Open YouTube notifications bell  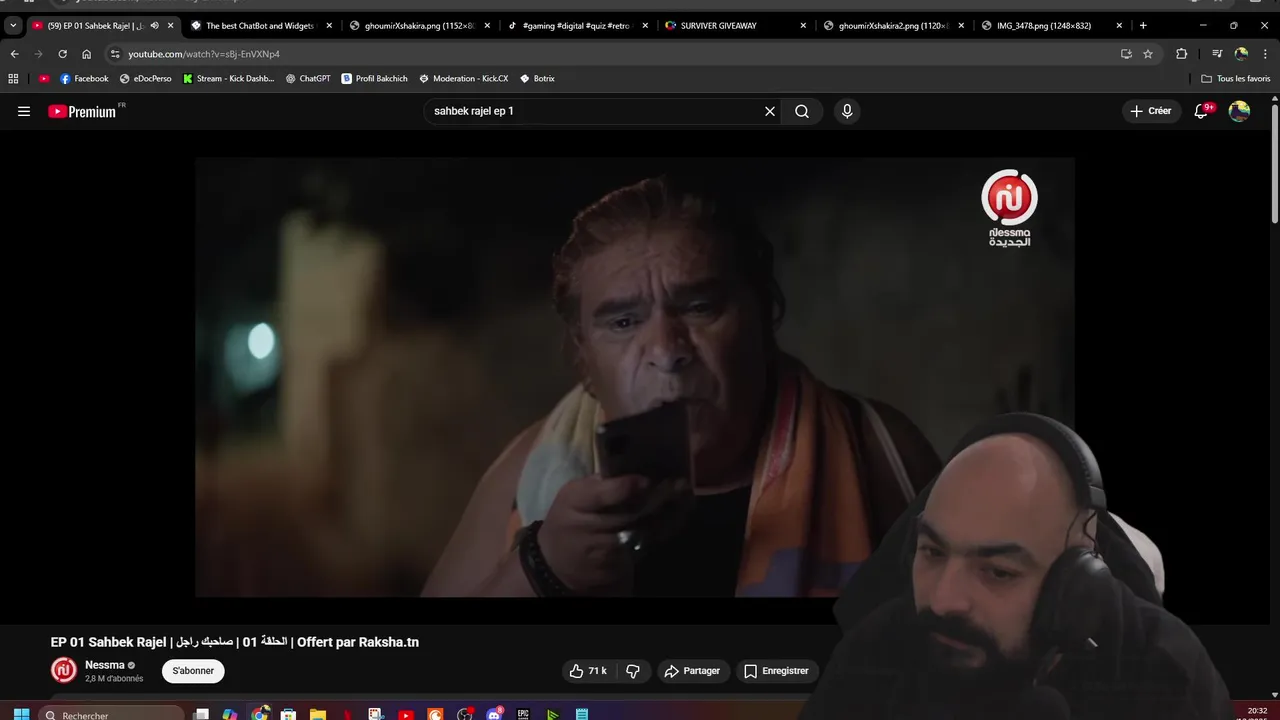[1201, 111]
